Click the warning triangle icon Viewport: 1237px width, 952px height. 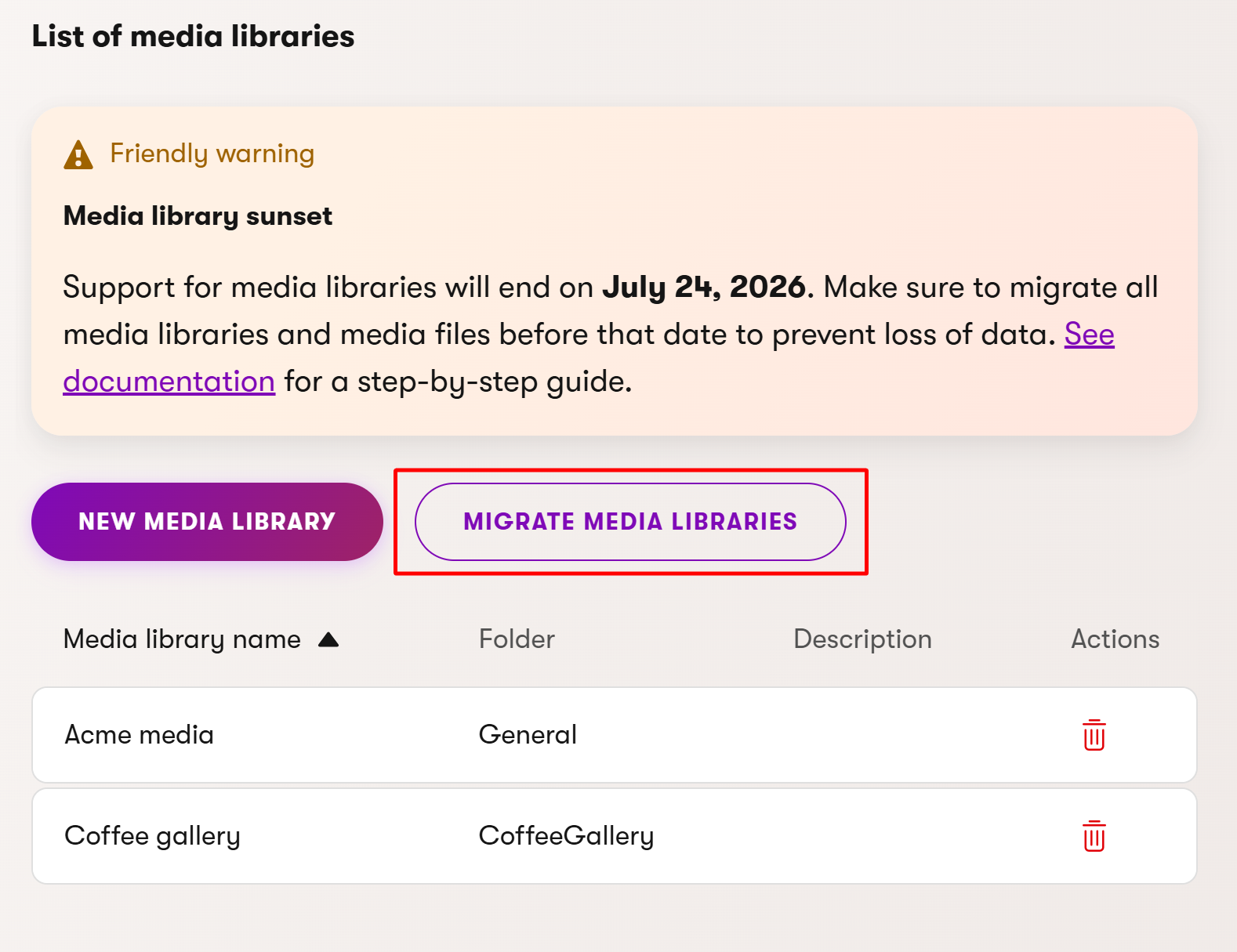click(78, 154)
